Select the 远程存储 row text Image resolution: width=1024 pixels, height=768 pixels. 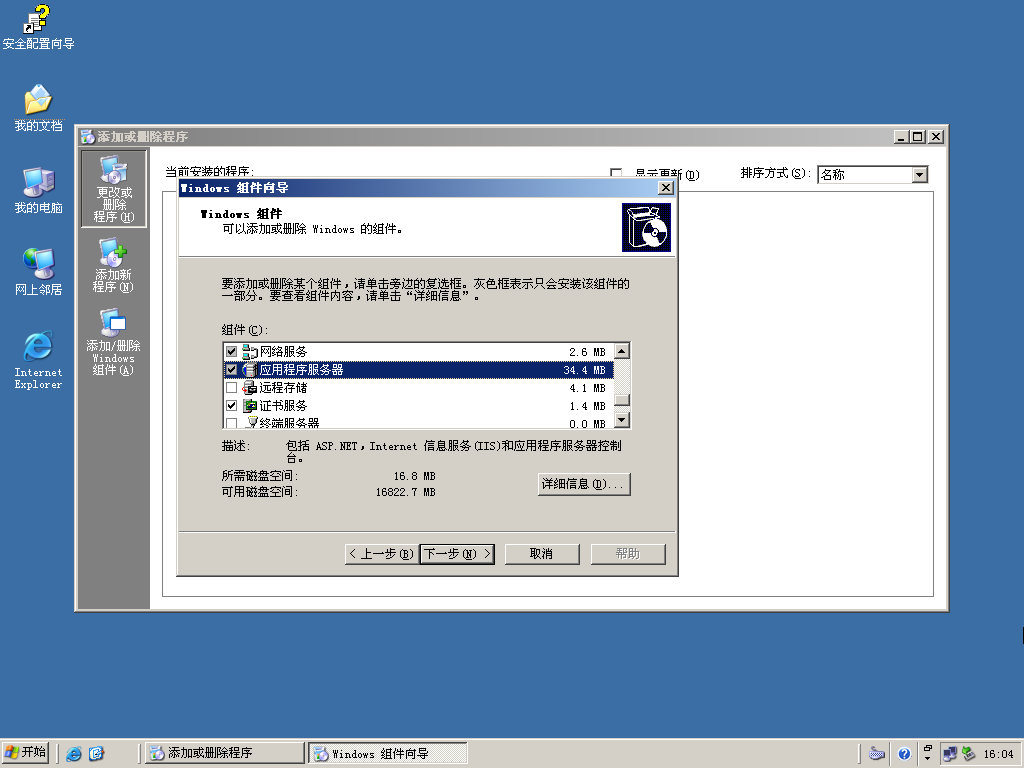click(283, 388)
